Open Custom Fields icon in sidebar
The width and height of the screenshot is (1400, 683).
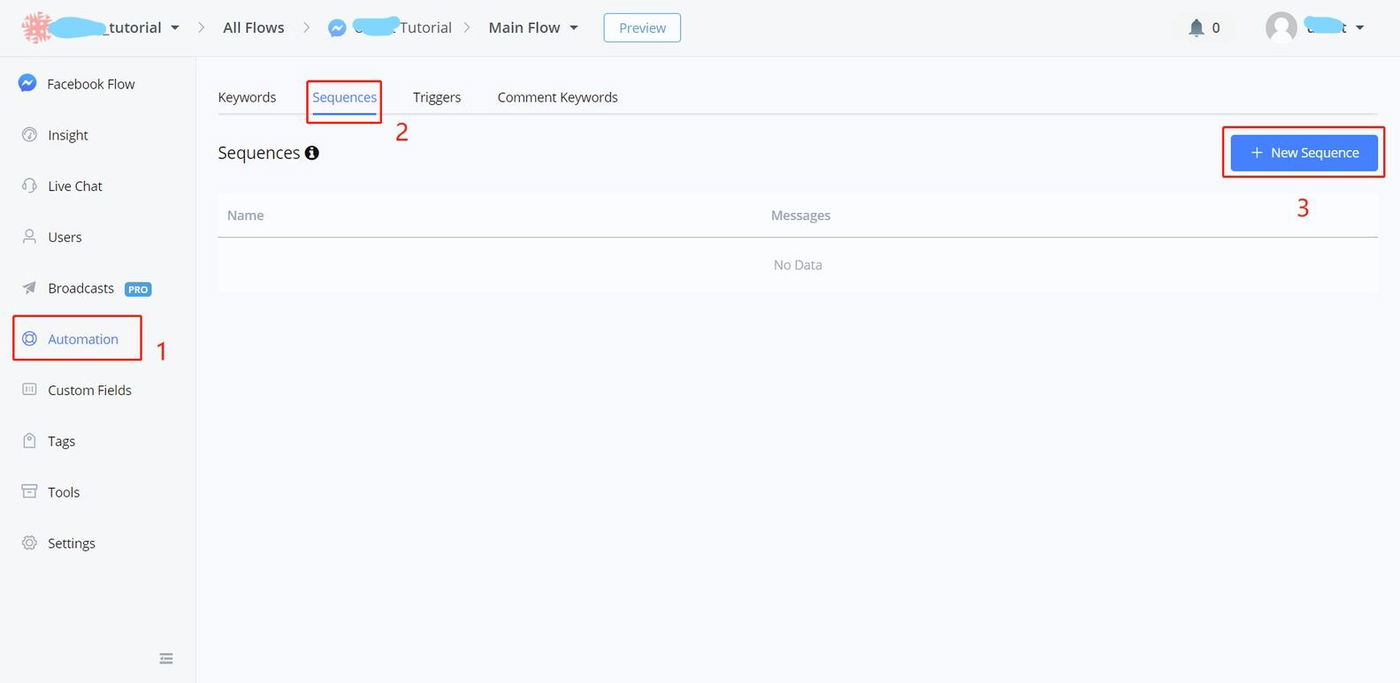(29, 390)
